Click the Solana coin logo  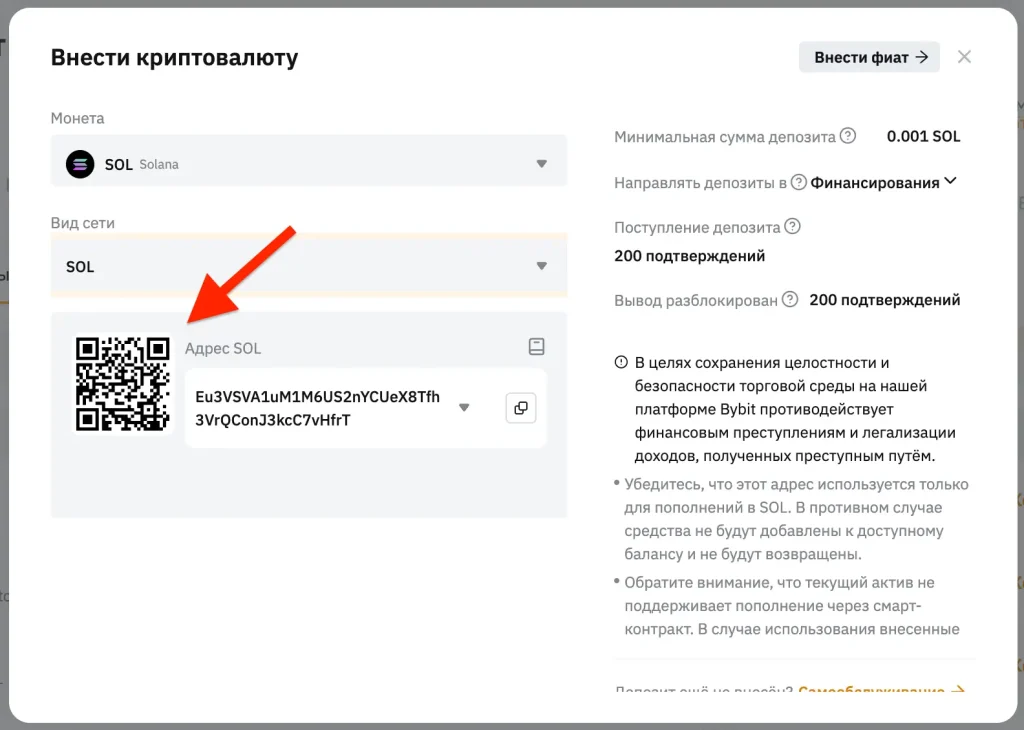[80, 164]
